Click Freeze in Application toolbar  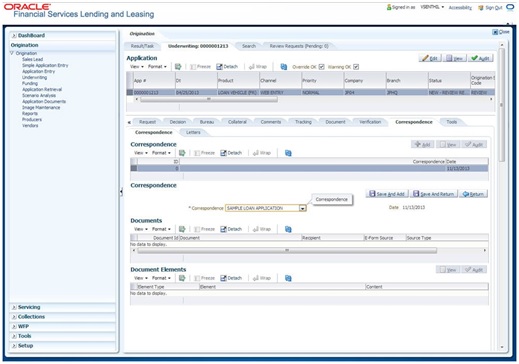pos(200,67)
